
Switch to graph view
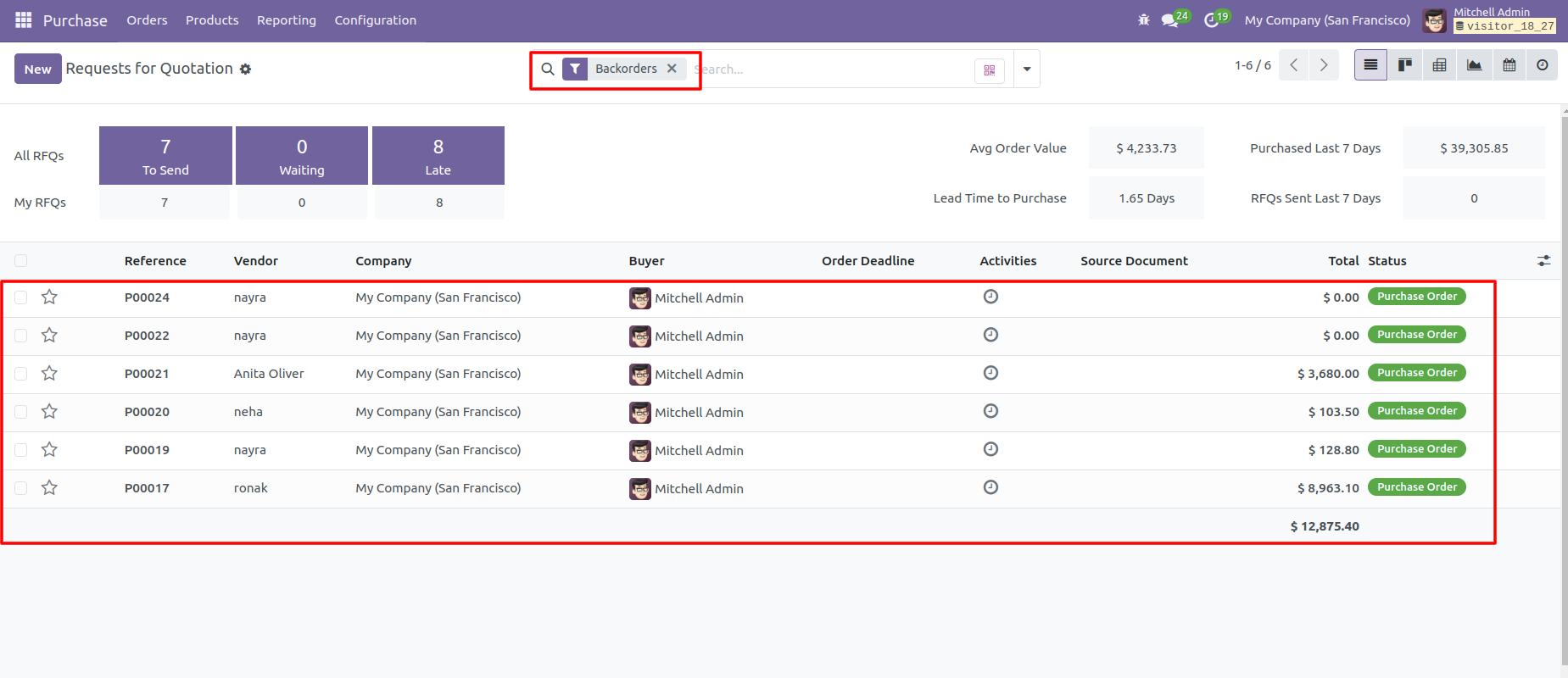click(1474, 65)
